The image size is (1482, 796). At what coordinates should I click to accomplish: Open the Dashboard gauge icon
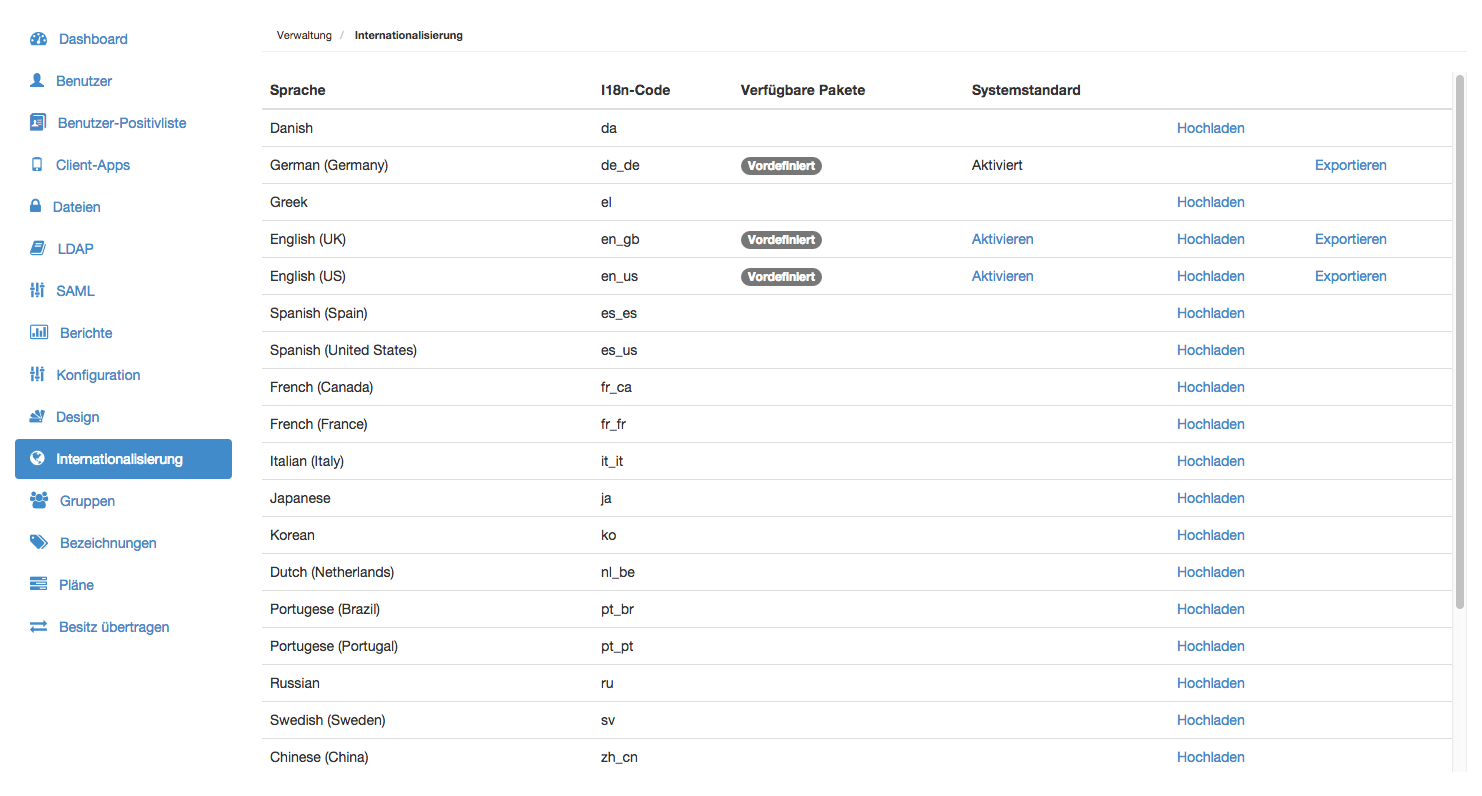pos(39,39)
